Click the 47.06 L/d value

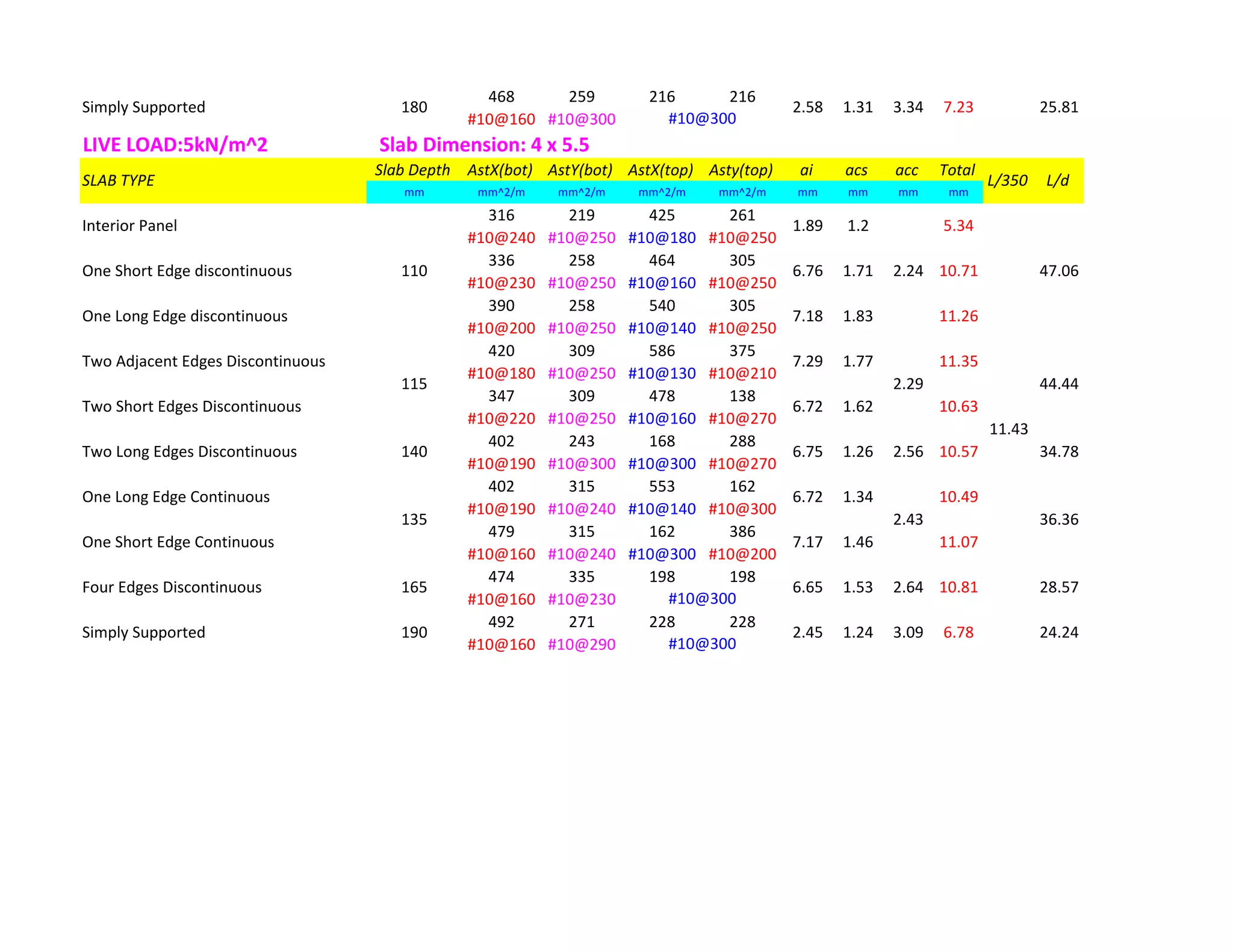(1058, 271)
